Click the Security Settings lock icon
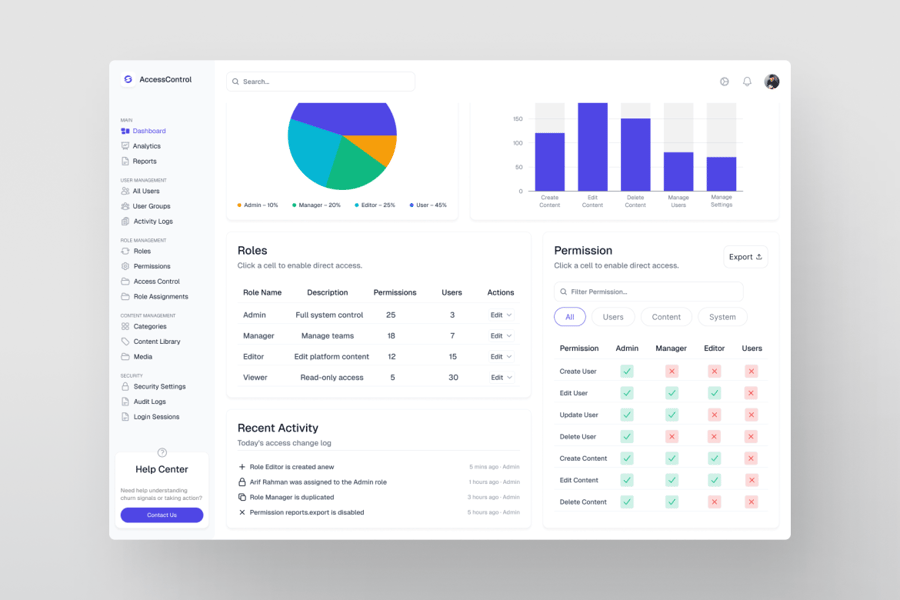Screen dimensions: 900x600 [x=125, y=387]
